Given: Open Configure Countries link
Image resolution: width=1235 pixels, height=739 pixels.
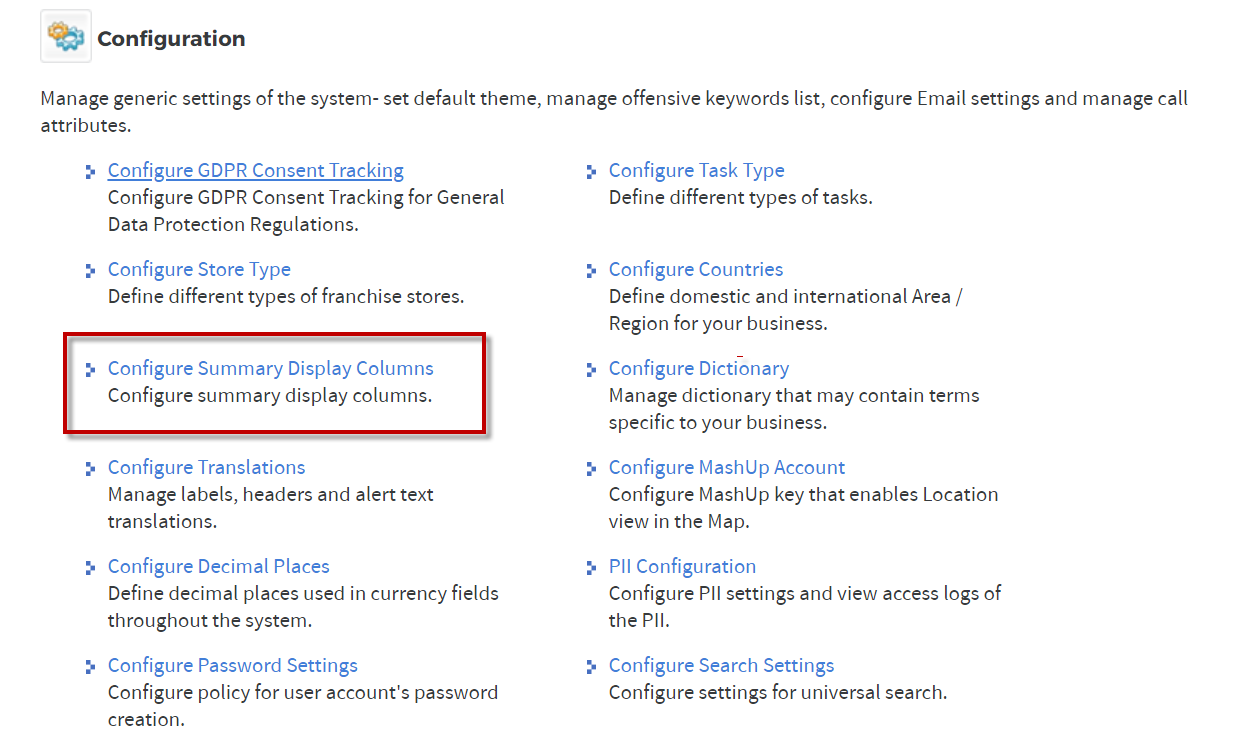Looking at the screenshot, I should [696, 269].
